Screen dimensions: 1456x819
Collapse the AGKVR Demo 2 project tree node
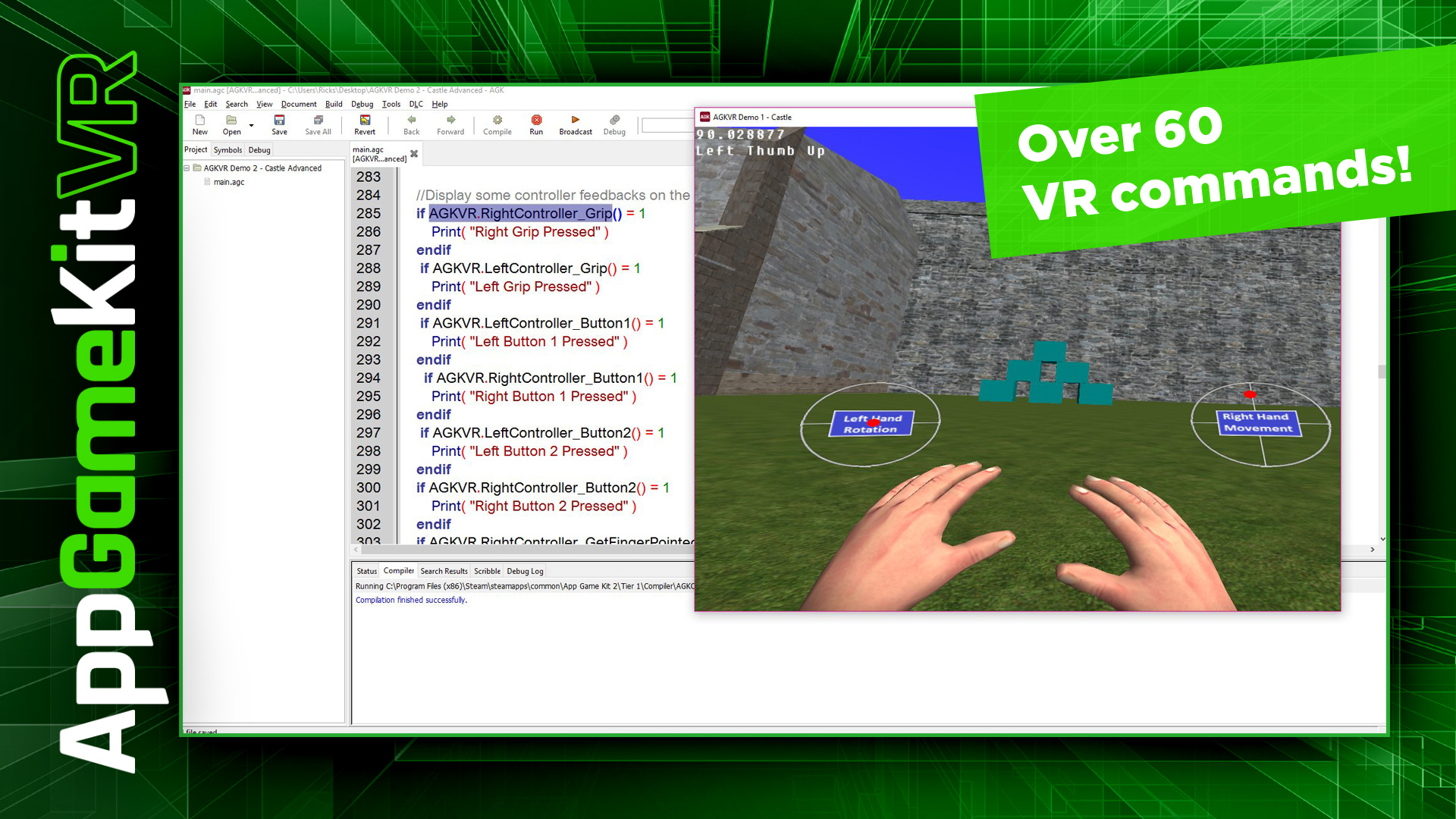pos(187,168)
